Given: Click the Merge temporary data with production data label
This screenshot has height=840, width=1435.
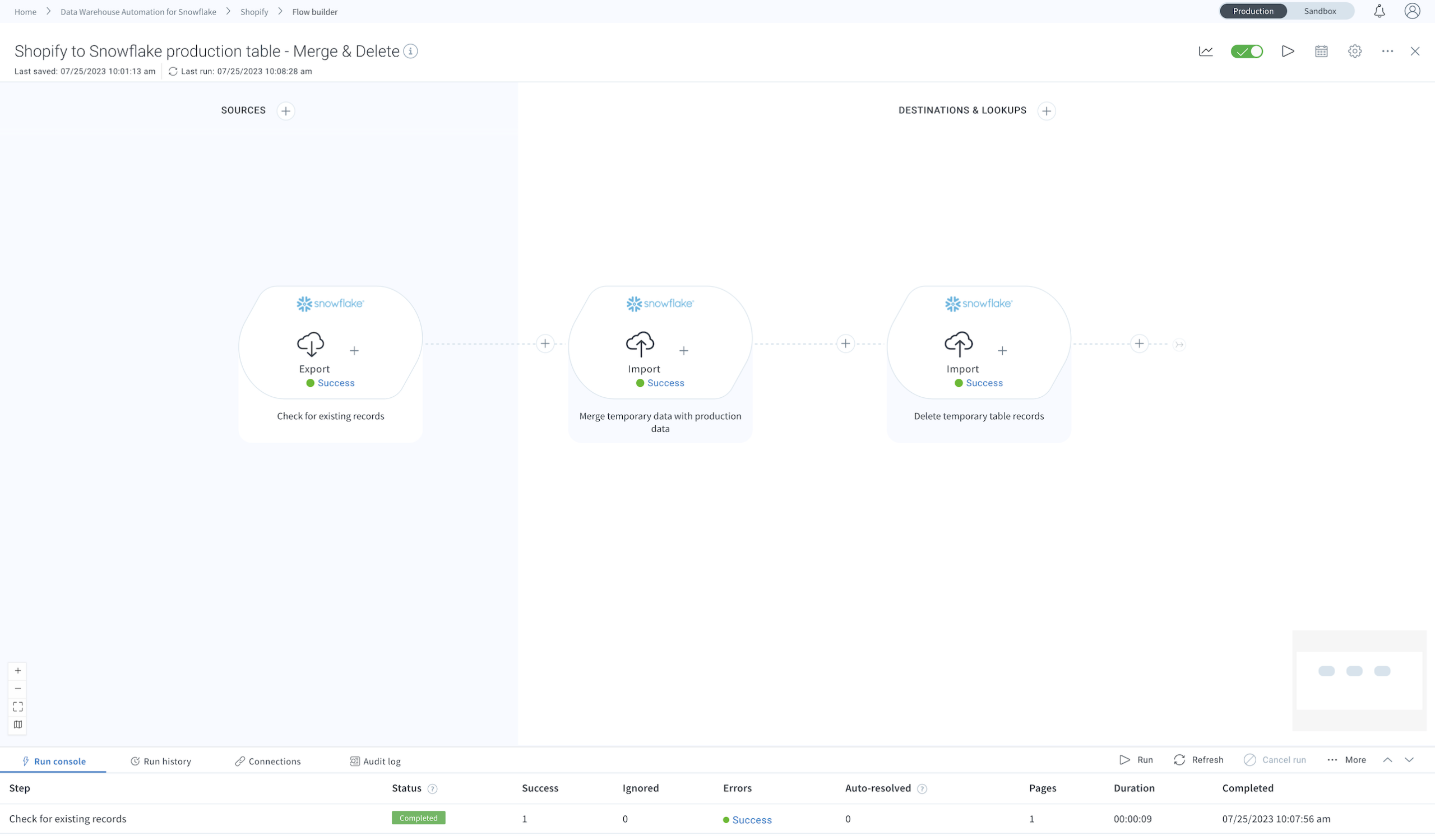Looking at the screenshot, I should (x=660, y=423).
